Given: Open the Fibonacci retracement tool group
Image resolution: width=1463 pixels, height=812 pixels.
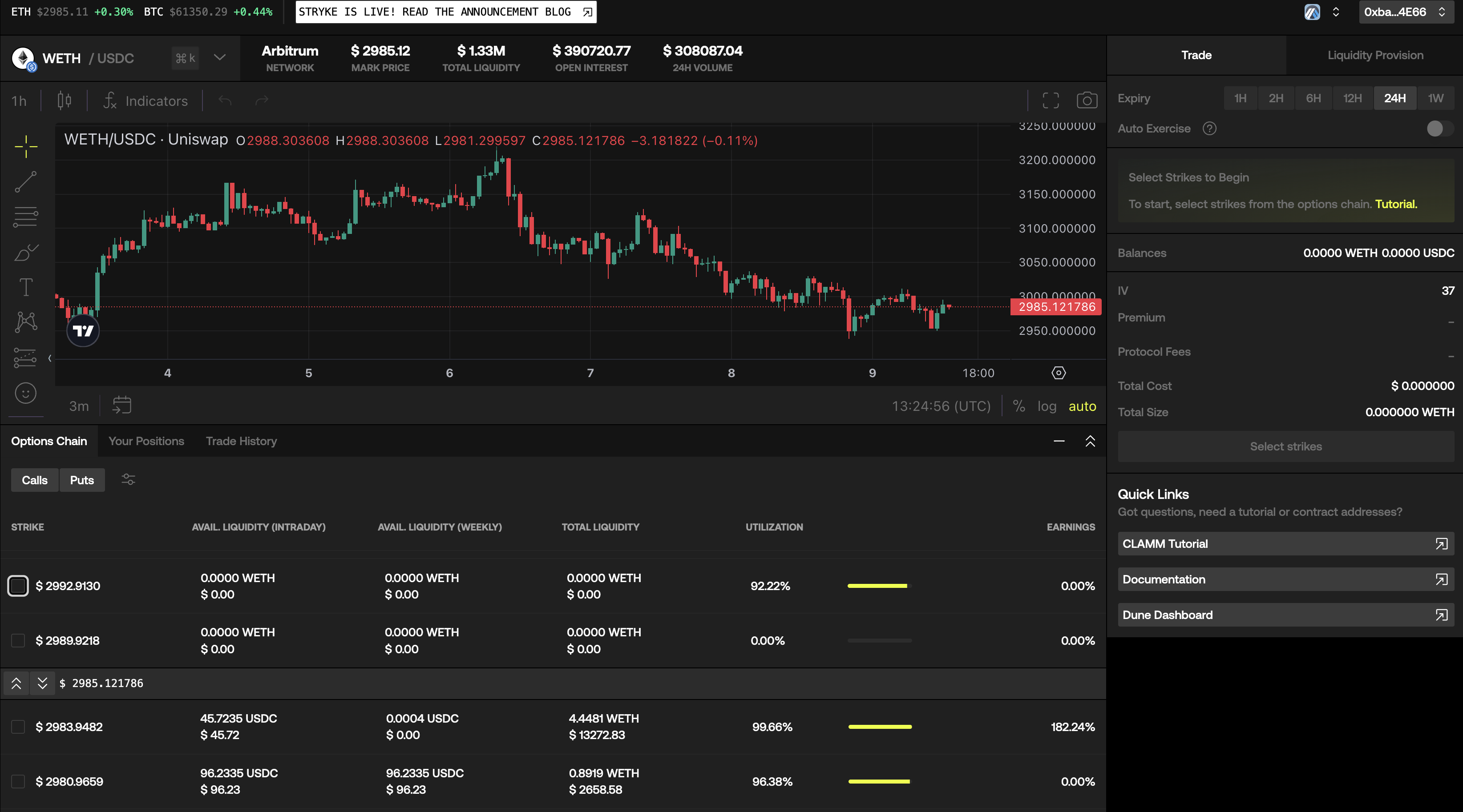Looking at the screenshot, I should point(25,217).
